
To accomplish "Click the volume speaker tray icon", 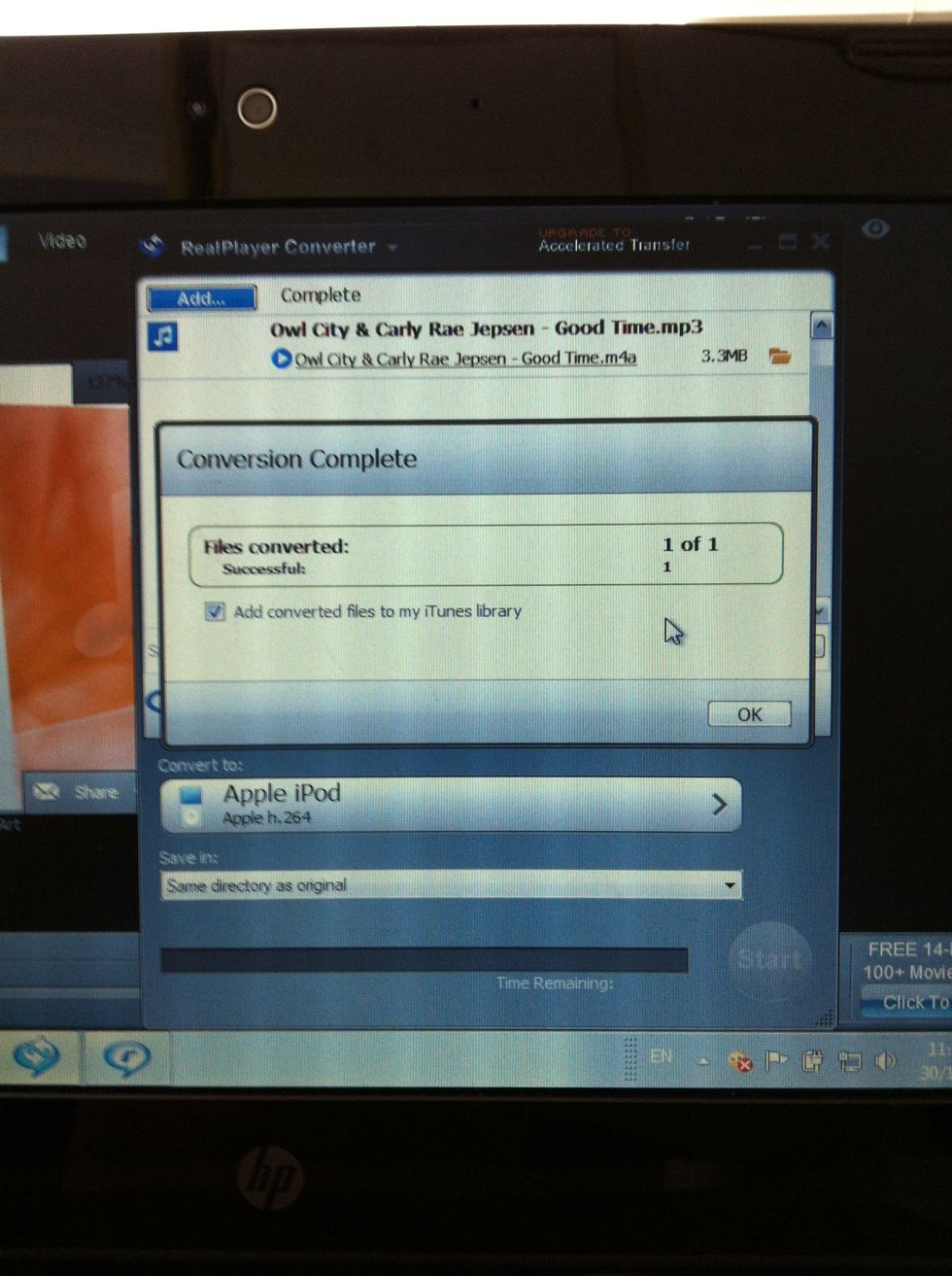I will [885, 1060].
